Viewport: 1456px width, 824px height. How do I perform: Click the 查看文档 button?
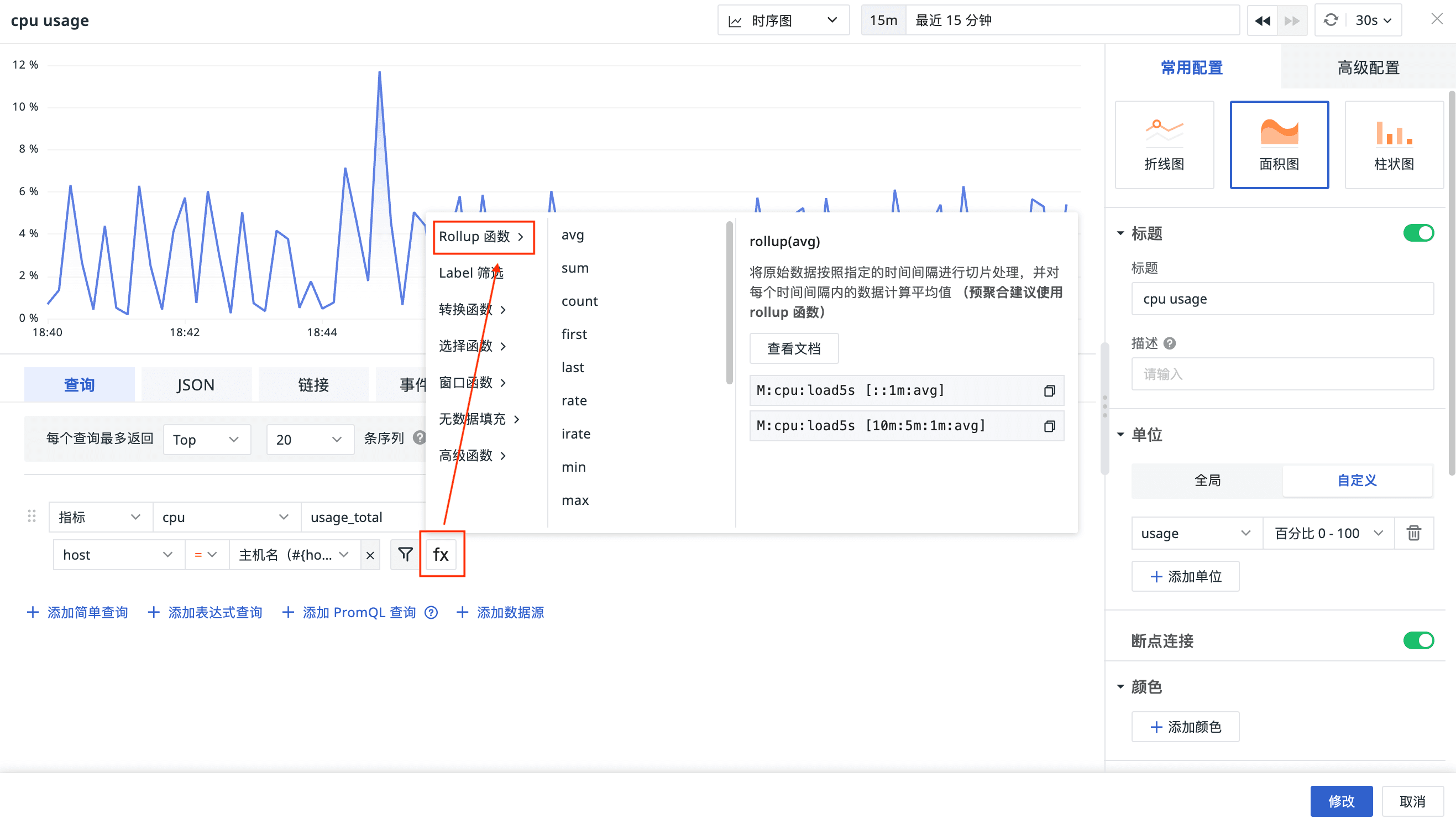793,348
